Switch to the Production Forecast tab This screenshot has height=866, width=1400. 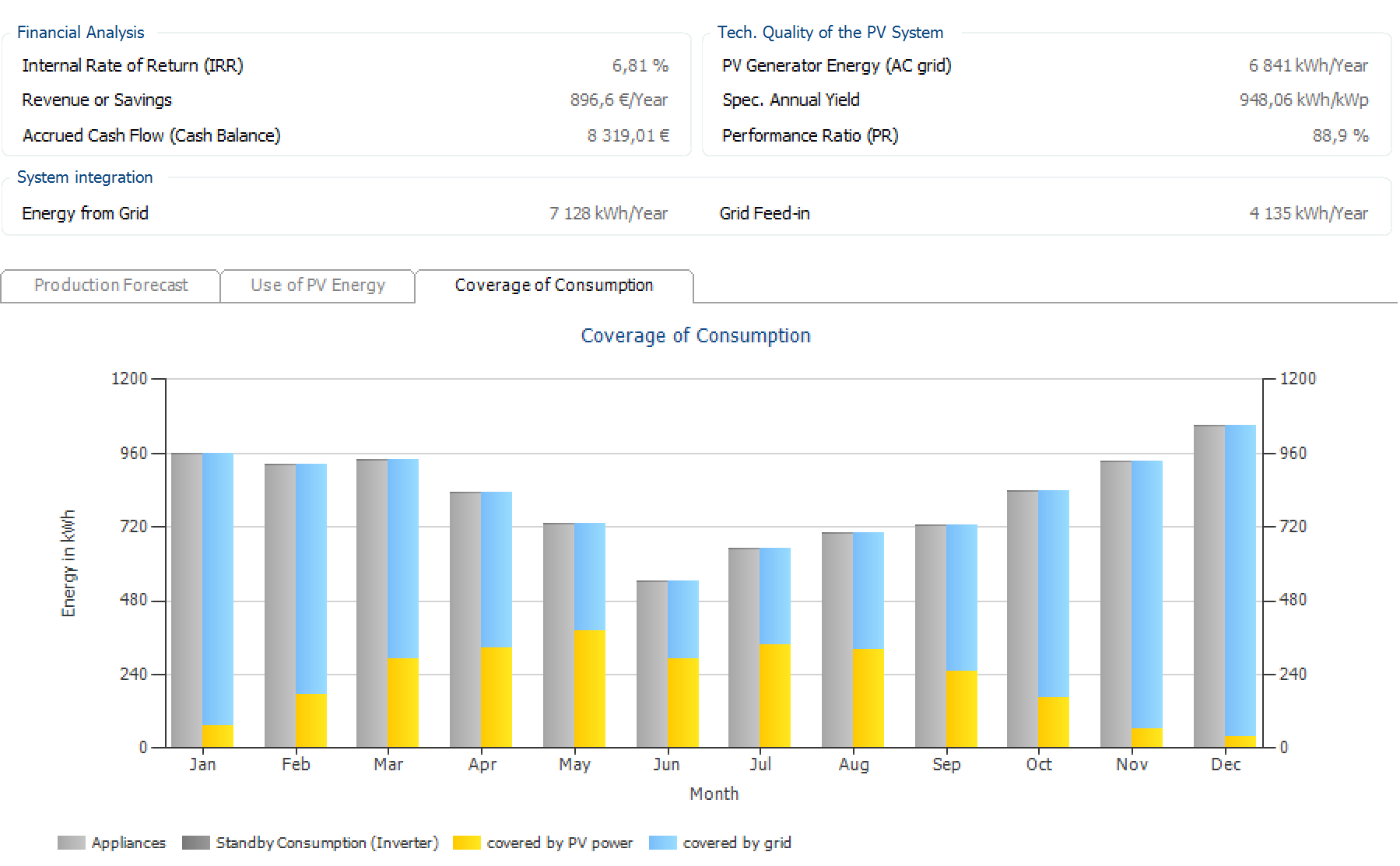pyautogui.click(x=111, y=286)
